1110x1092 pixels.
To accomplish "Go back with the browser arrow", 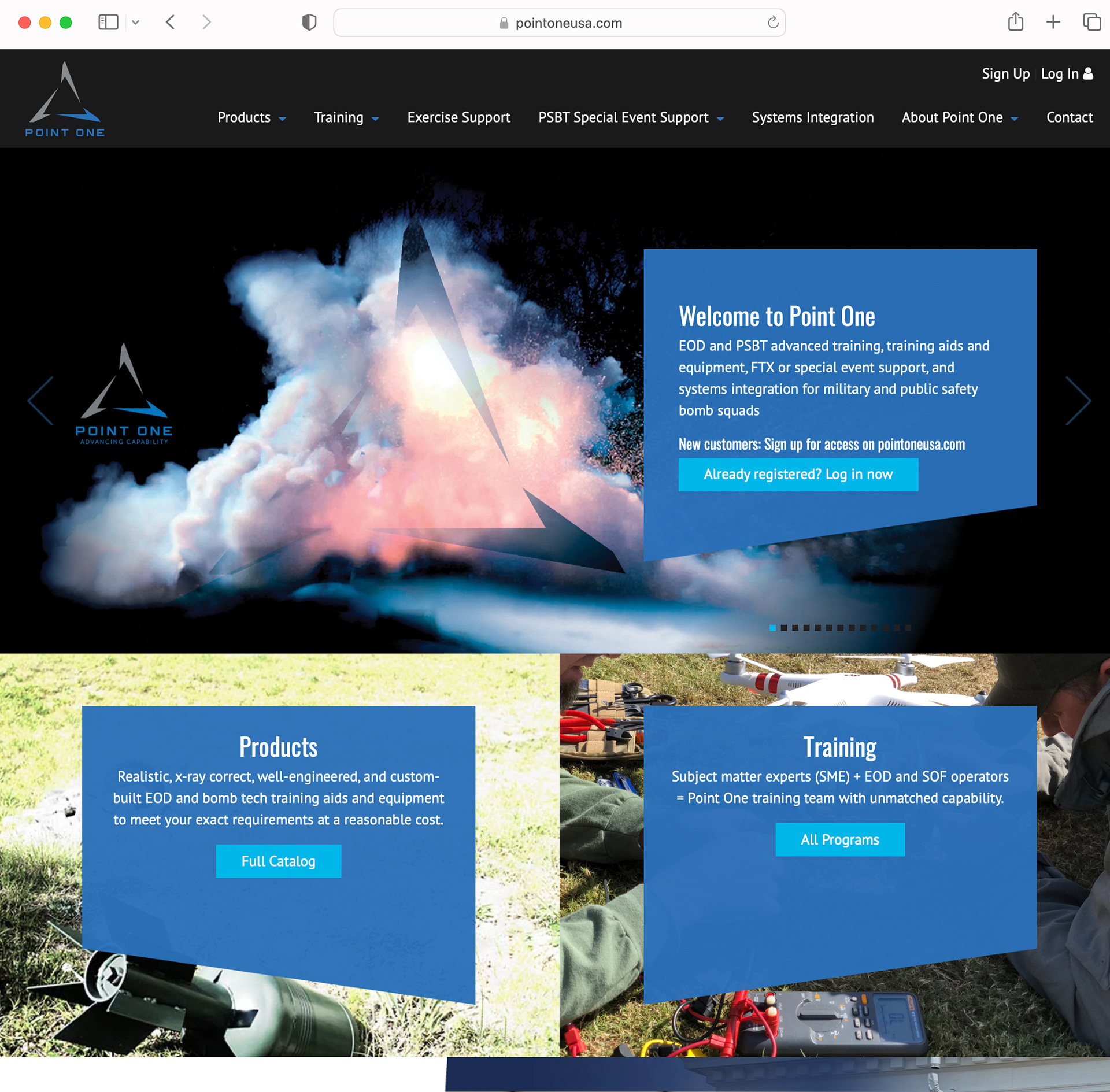I will click(170, 23).
